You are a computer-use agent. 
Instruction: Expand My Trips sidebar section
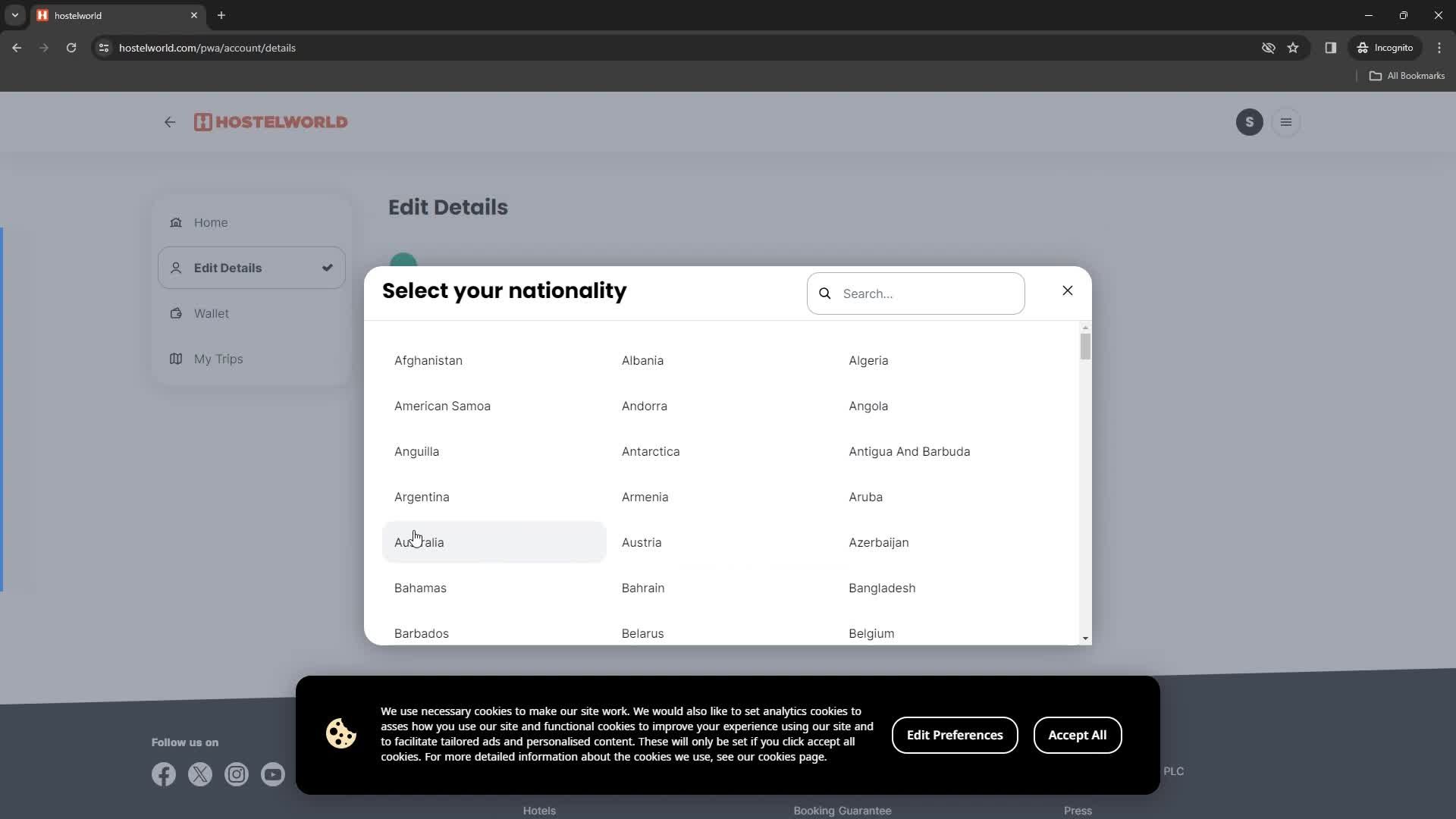[x=218, y=358]
